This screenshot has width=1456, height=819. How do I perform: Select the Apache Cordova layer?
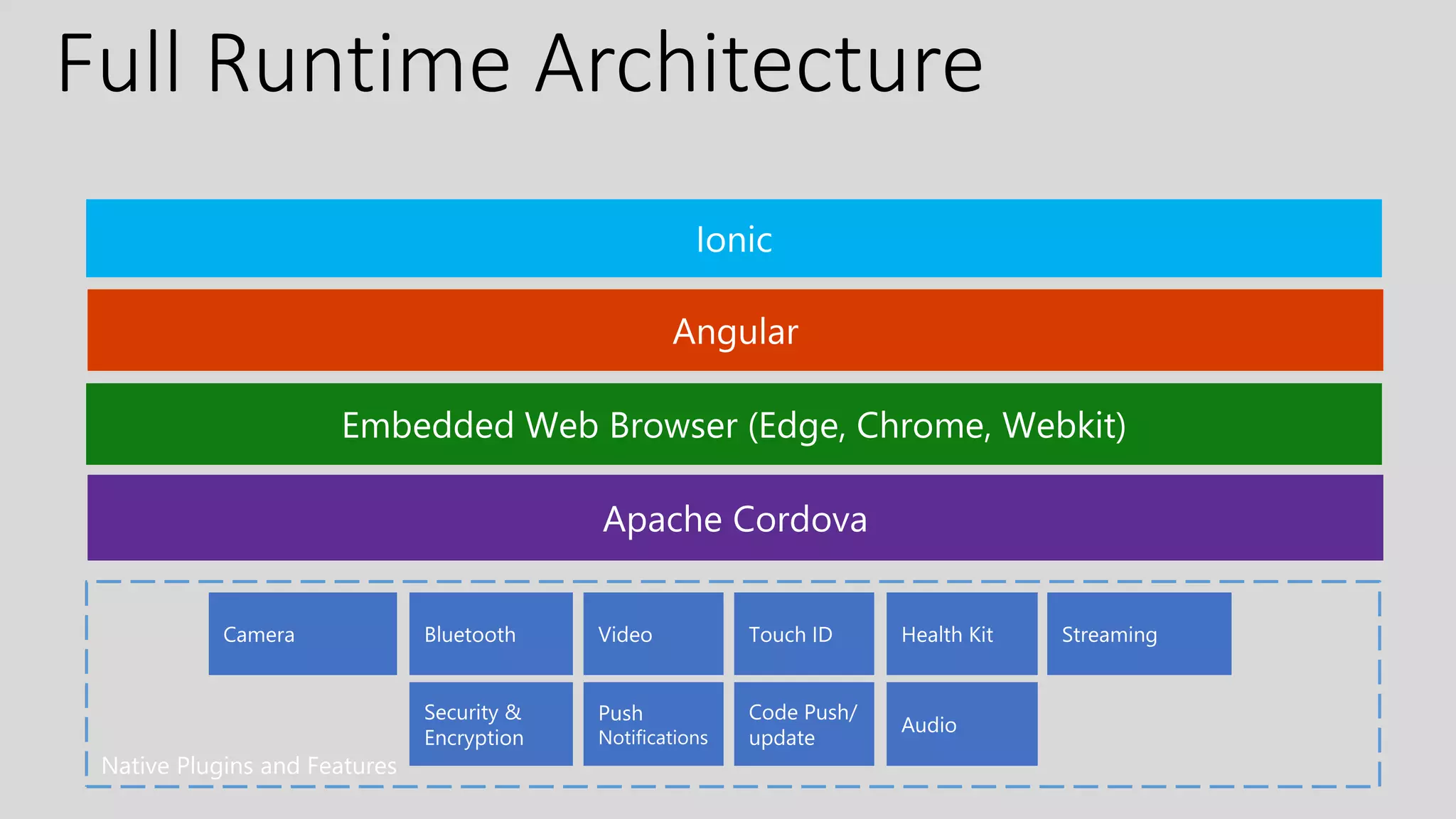pos(735,518)
